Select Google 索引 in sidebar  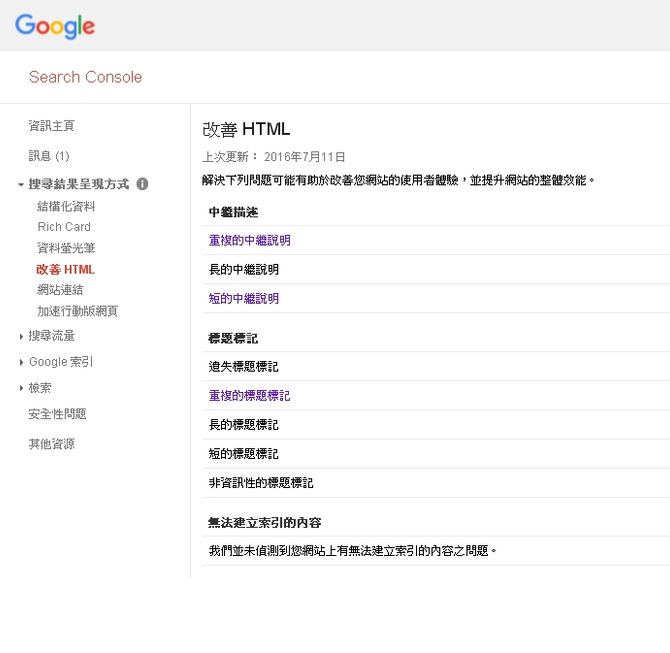point(61,362)
